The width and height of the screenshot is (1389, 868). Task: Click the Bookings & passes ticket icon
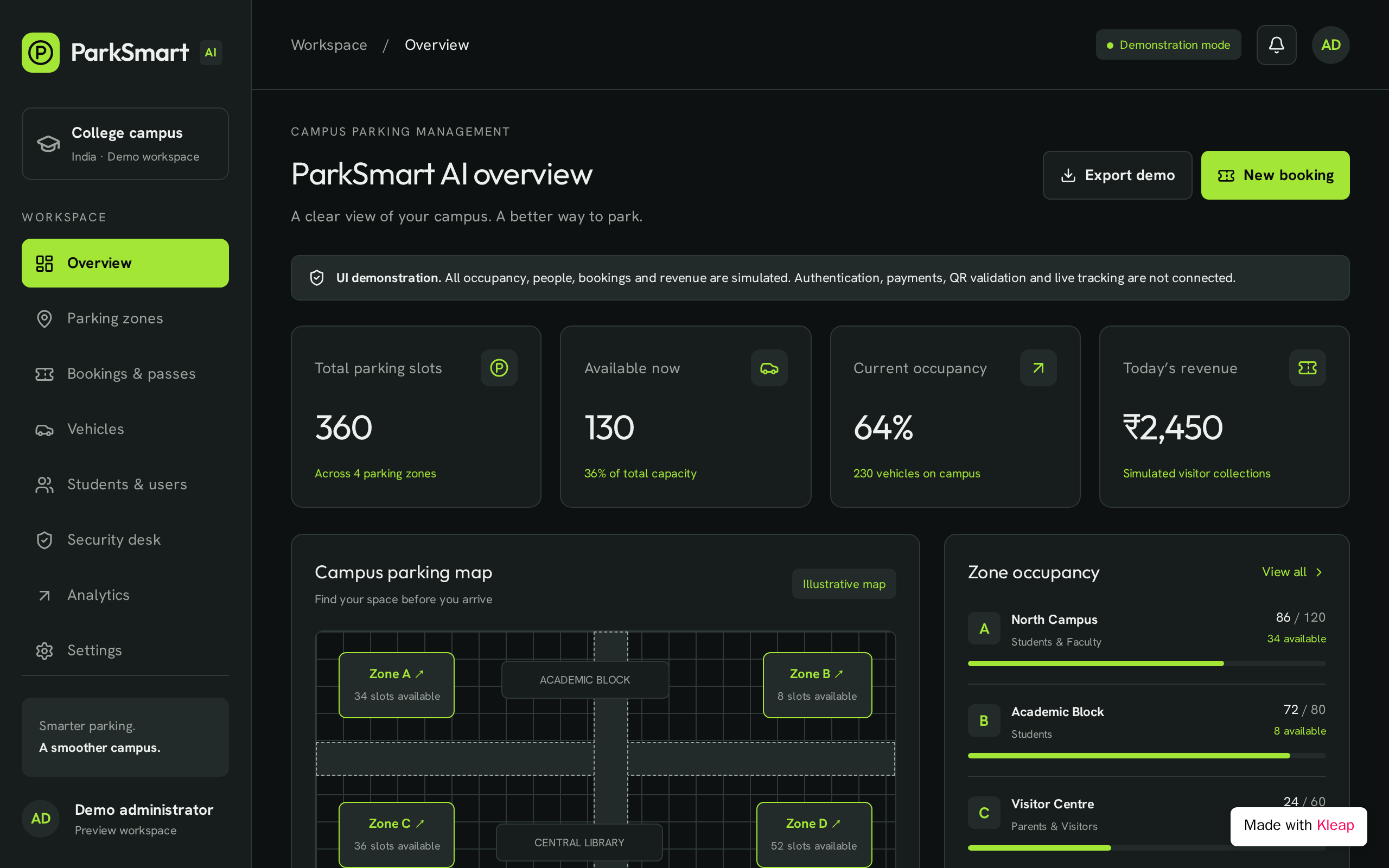pos(44,374)
